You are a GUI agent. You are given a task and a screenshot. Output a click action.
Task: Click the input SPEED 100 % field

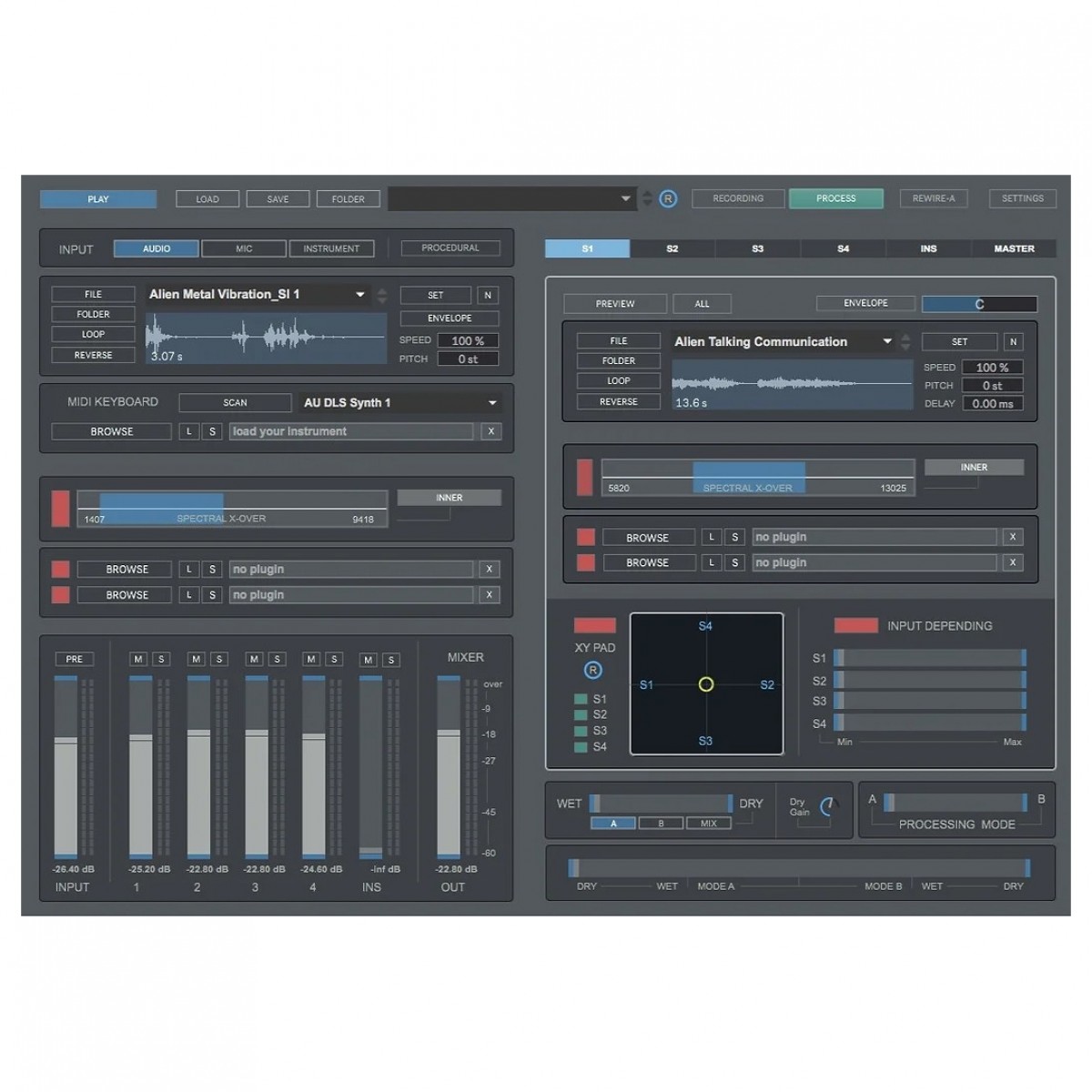coord(468,340)
